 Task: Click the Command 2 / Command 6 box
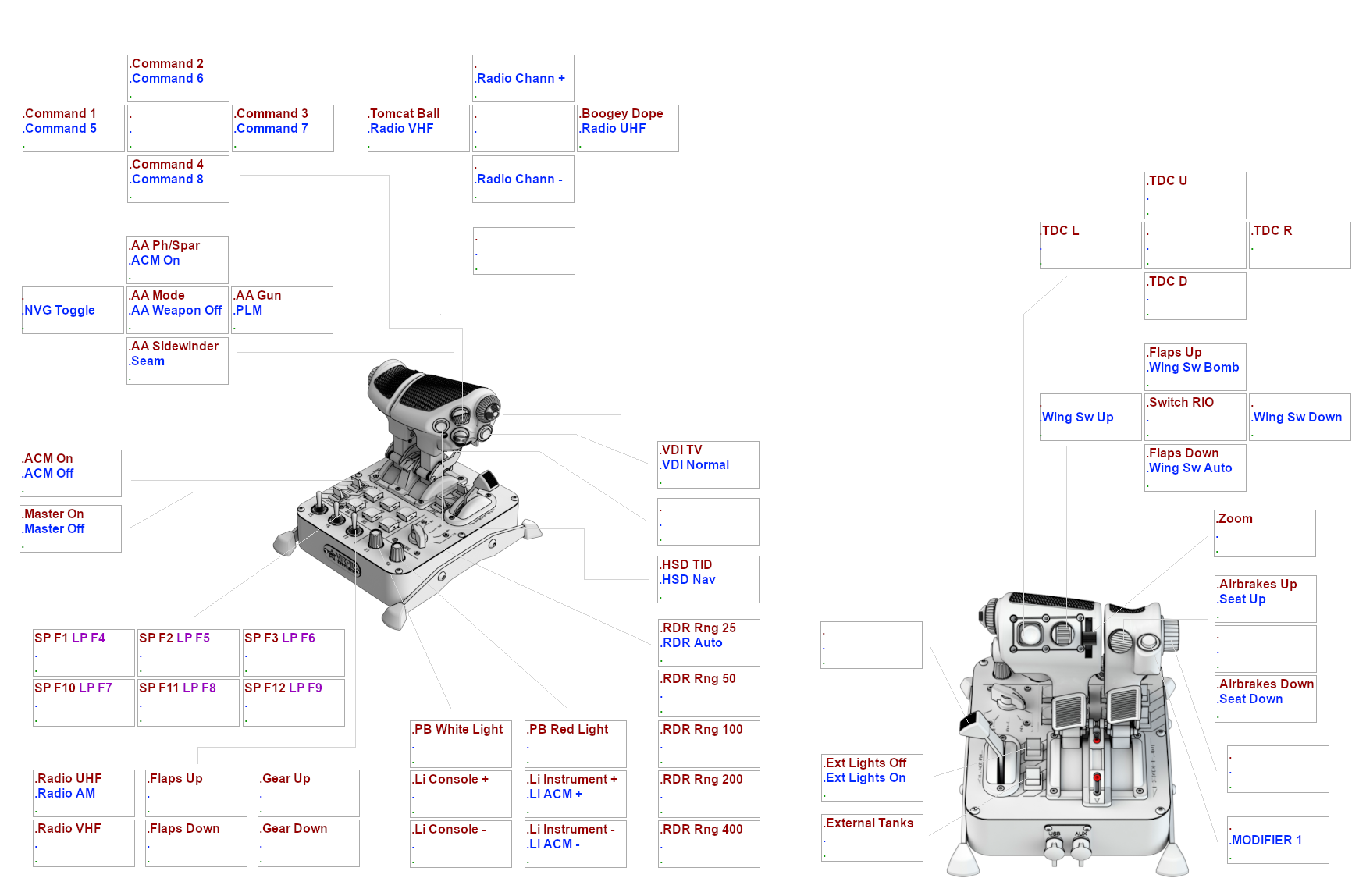point(178,78)
